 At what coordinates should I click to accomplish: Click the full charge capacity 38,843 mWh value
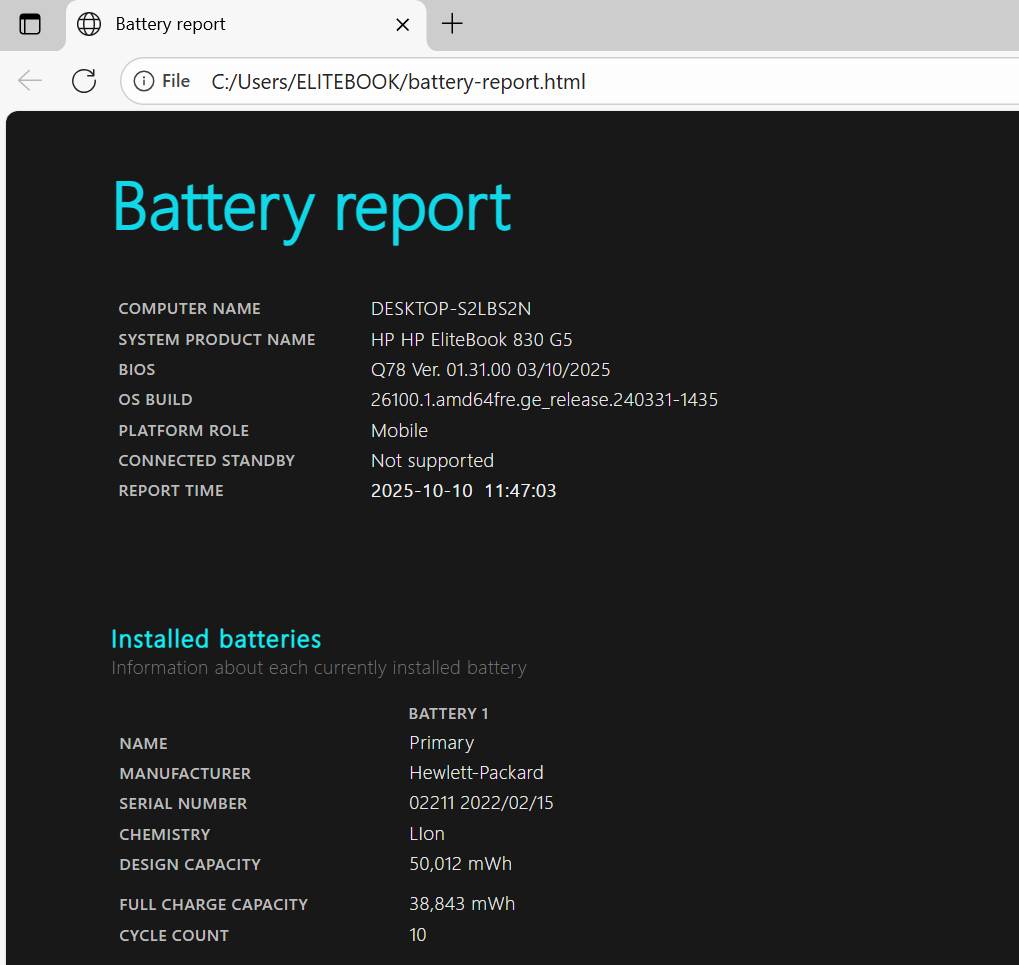(462, 904)
